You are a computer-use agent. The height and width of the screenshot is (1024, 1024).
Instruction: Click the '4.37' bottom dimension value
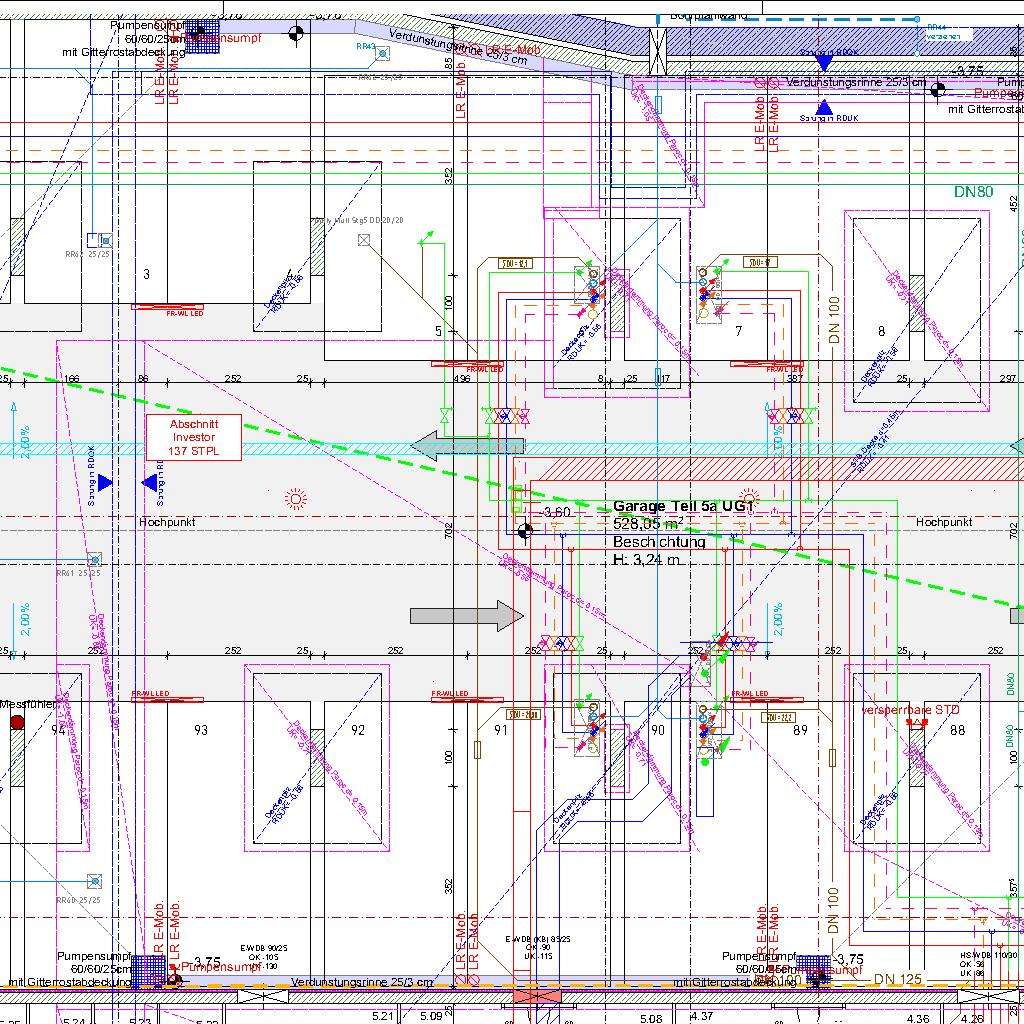702,1016
